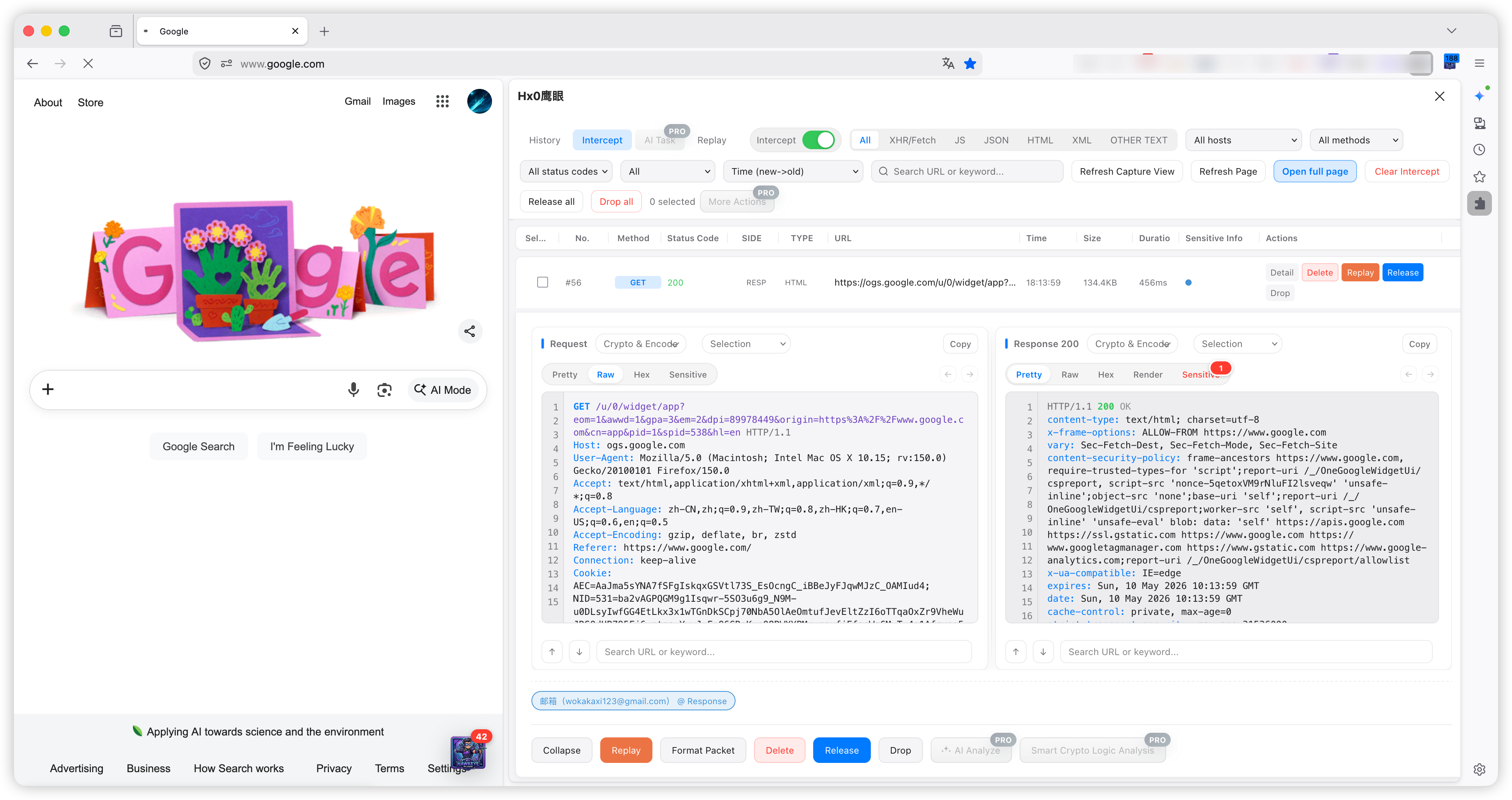Open the Response Crypto & Encode dropdown
1512x800 pixels.
pyautogui.click(x=1132, y=344)
